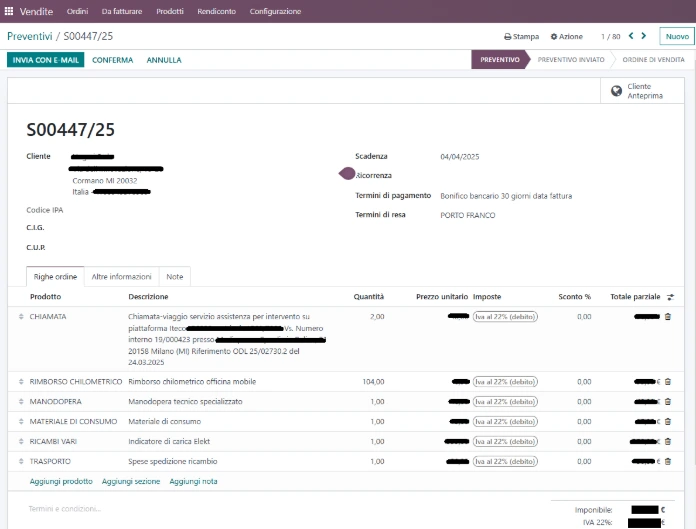Click the CONFERMA button
Viewport: 696px width, 529px height.
[112, 60]
